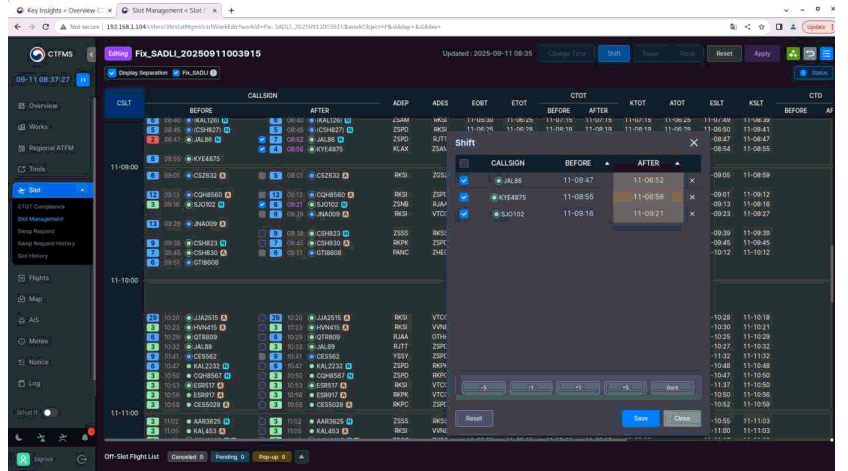Log out using the exit icon

(82, 459)
